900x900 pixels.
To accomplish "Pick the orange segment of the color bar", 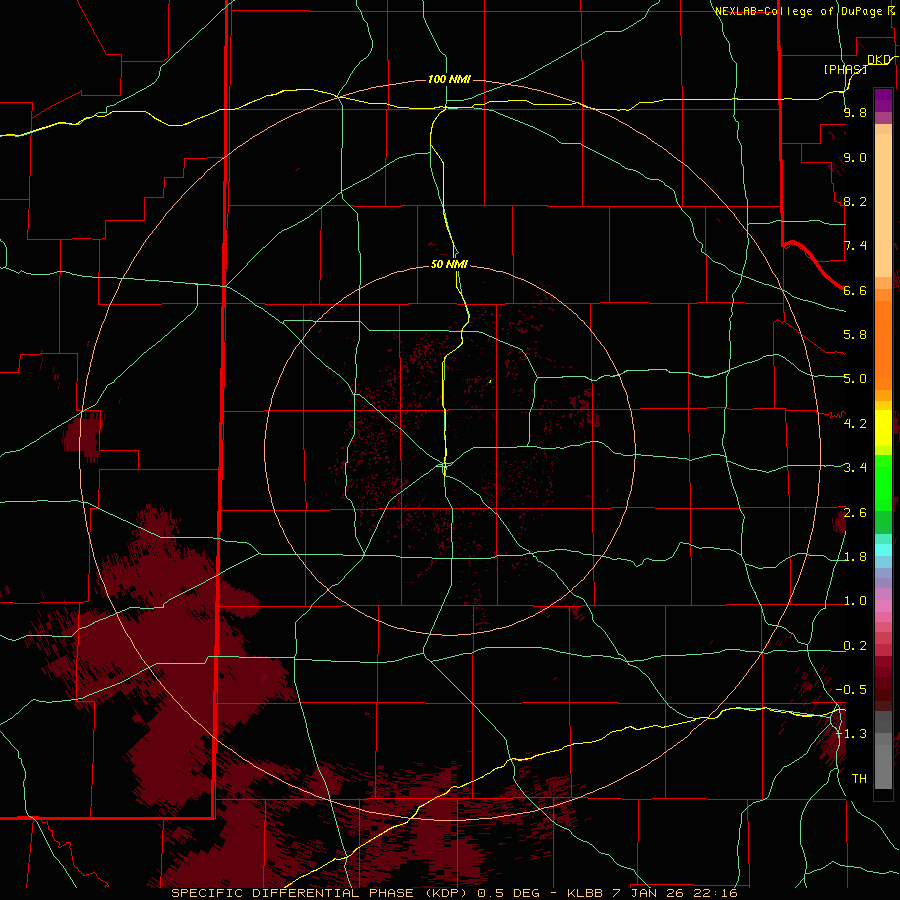I will tap(883, 344).
